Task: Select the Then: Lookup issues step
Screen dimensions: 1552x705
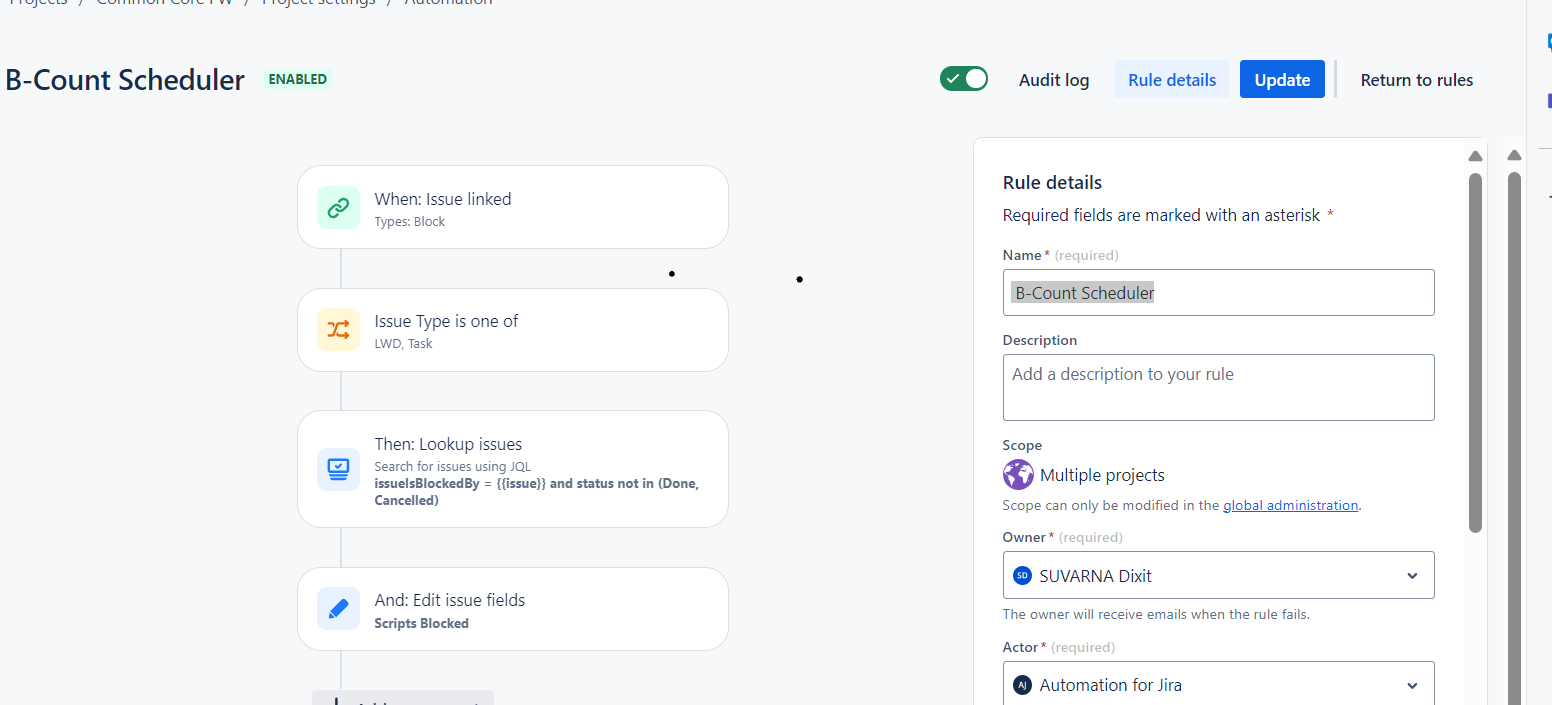Action: [512, 469]
